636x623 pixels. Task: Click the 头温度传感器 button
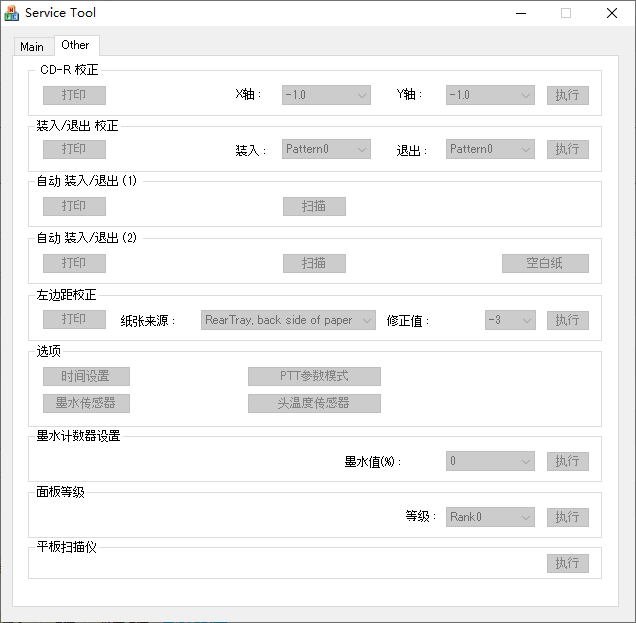coord(314,403)
